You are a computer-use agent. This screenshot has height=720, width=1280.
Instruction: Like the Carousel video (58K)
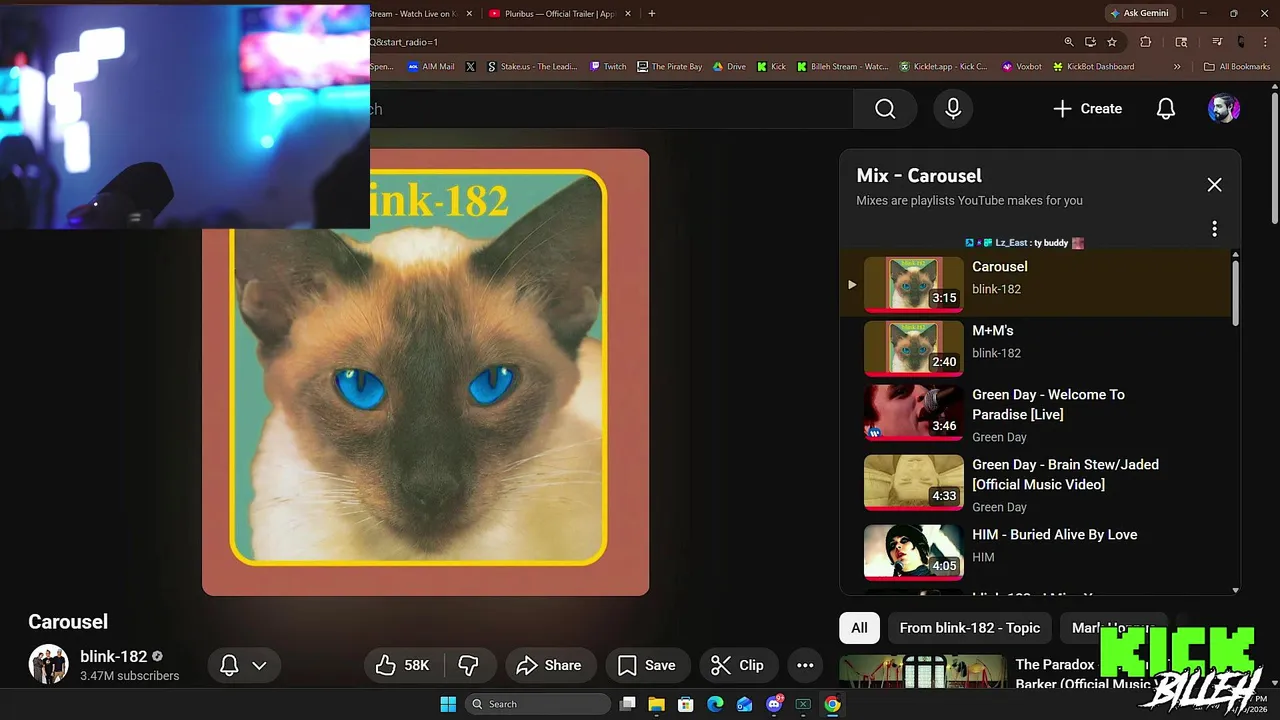(402, 665)
